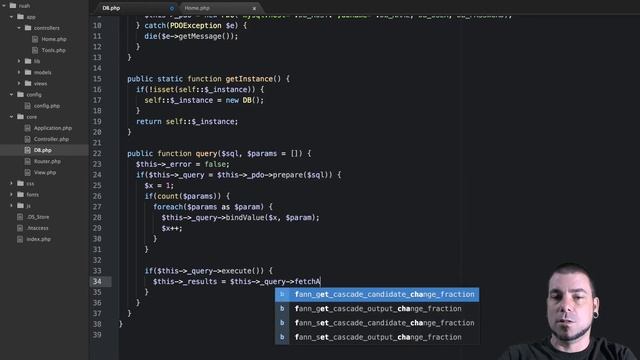Click 'prepare' call on line 24
This screenshot has width=640, height=360.
tap(288, 175)
